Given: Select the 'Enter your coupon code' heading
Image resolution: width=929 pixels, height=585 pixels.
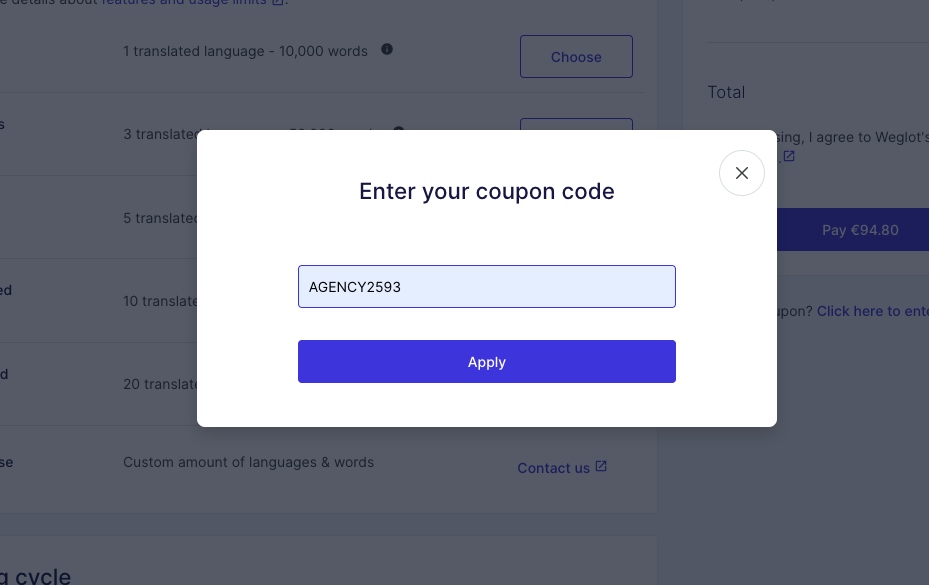Looking at the screenshot, I should pos(487,191).
